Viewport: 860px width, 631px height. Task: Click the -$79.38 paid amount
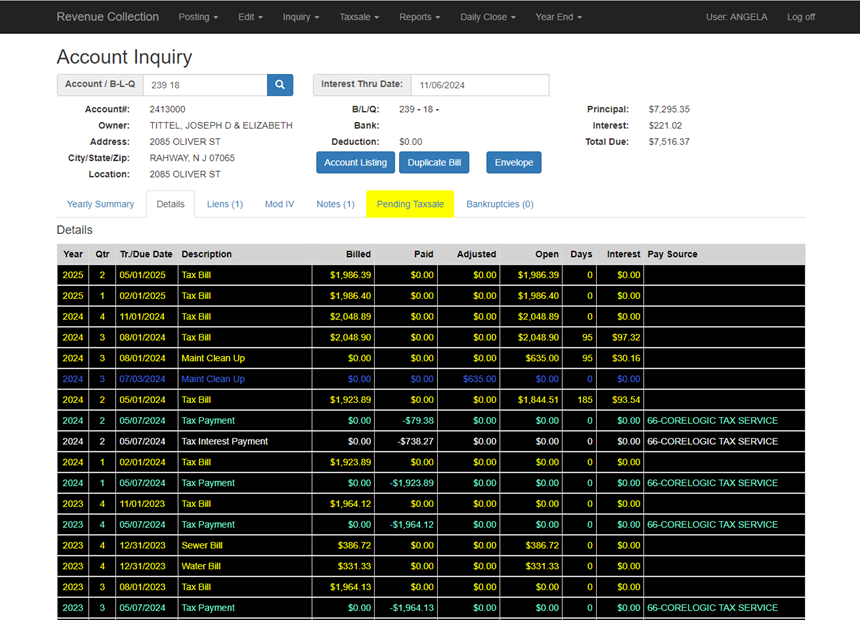point(417,421)
